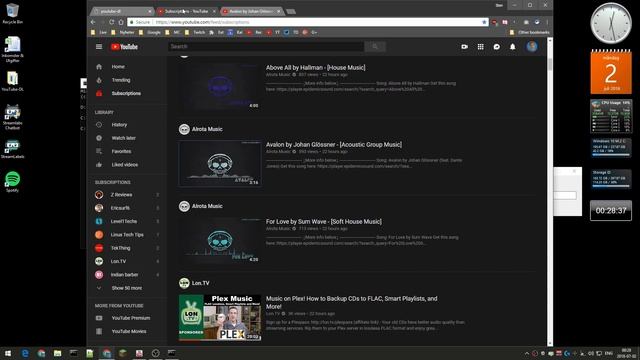Image resolution: width=640 pixels, height=360 pixels.
Task: Expand Show 50 more subscriptions
Action: [127, 288]
